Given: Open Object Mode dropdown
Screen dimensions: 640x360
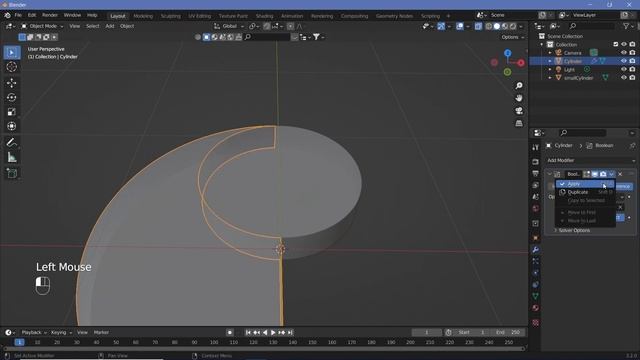Looking at the screenshot, I should (x=42, y=26).
